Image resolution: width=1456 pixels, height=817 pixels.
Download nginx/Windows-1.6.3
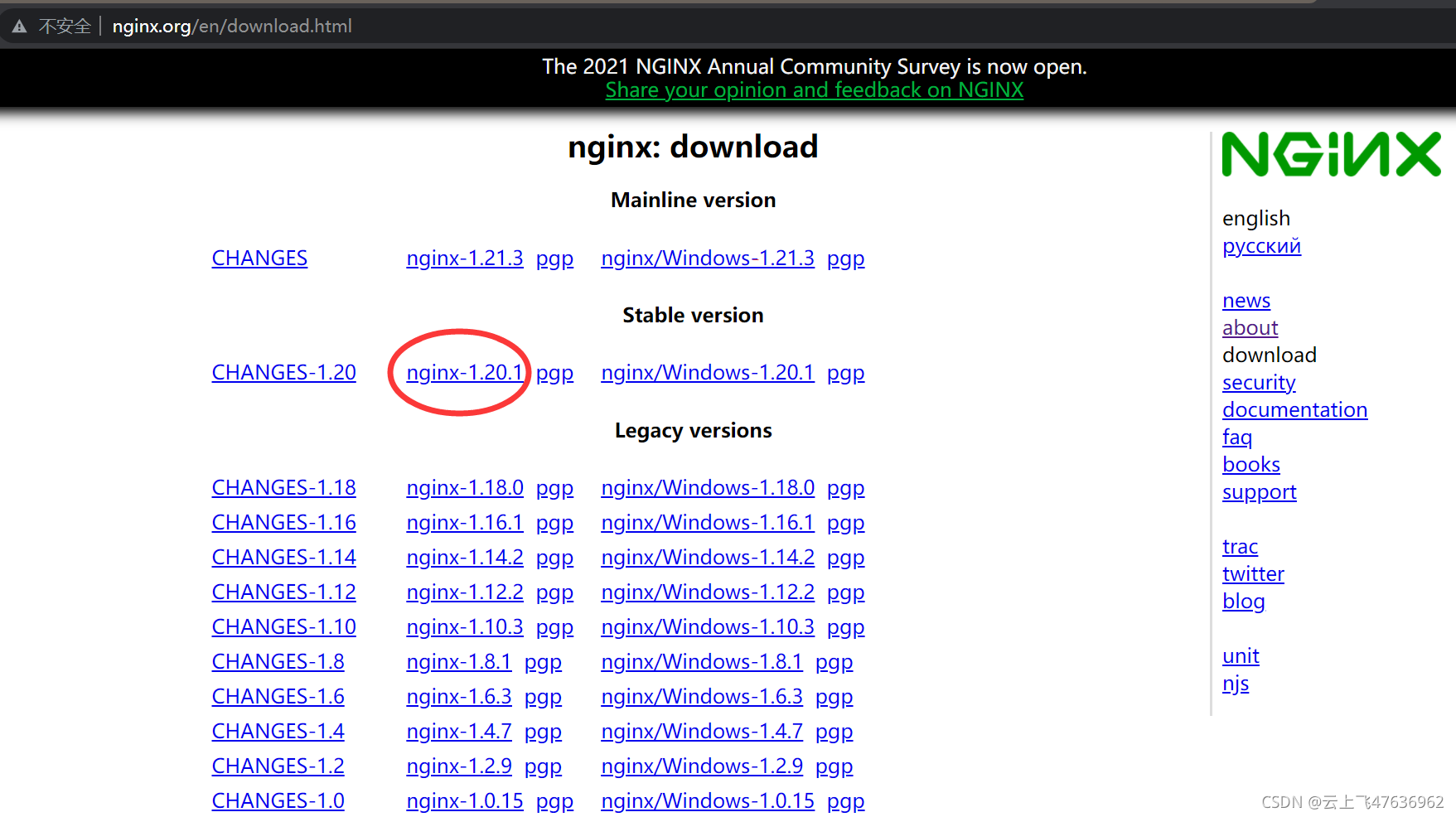[702, 697]
